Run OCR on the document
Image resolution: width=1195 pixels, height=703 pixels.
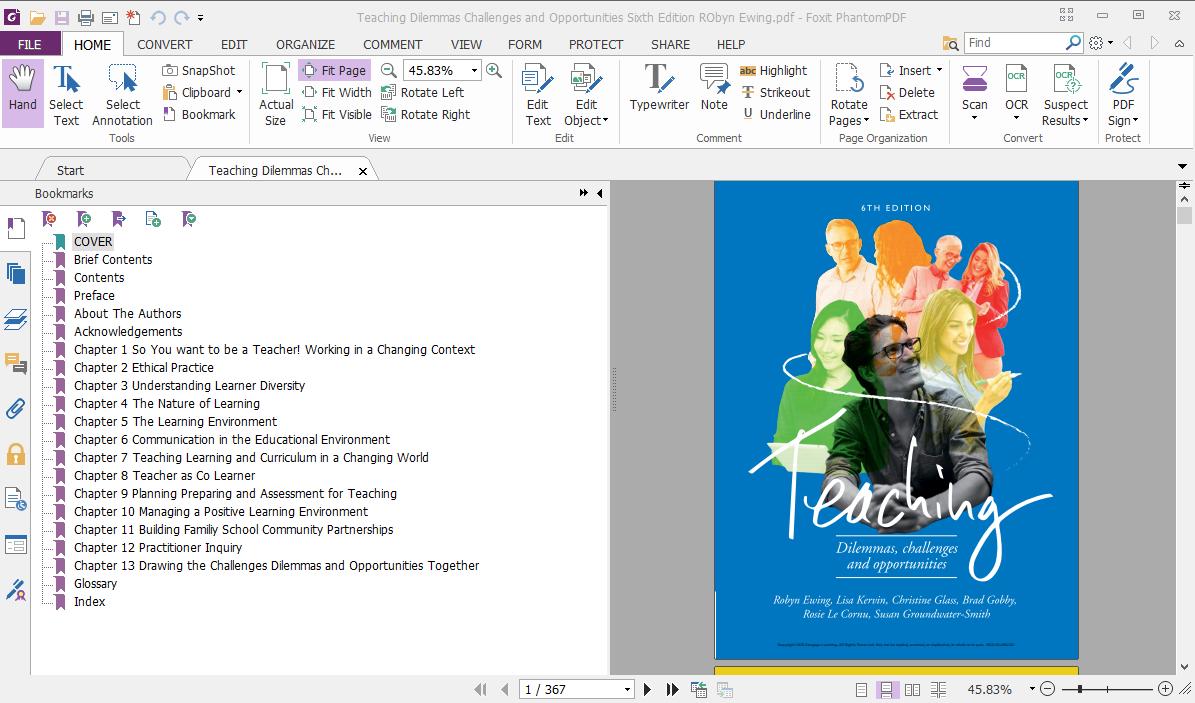1016,93
